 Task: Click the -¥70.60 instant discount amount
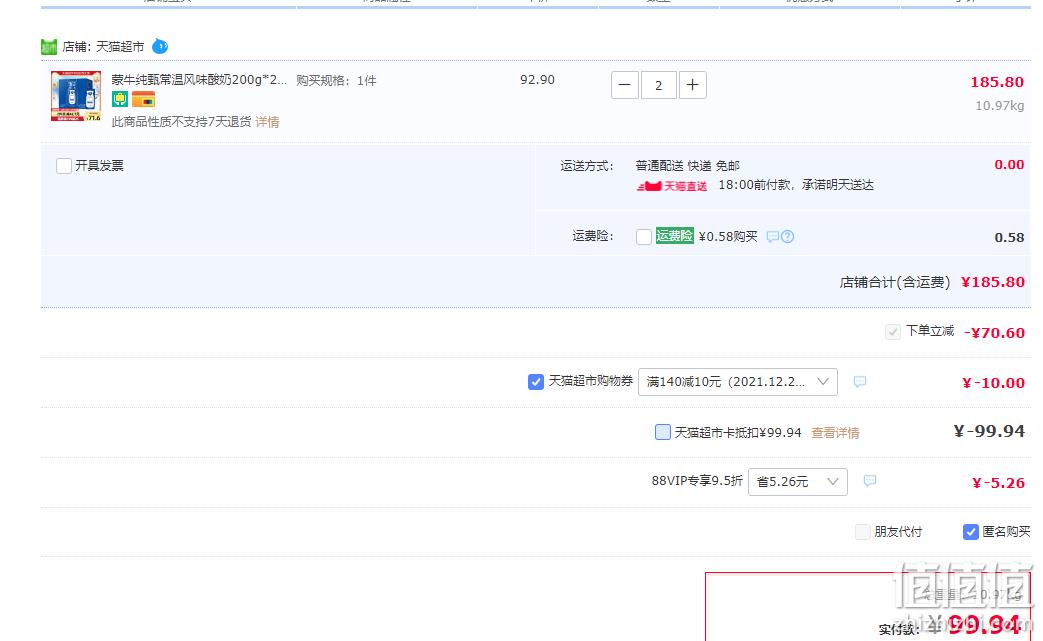[x=994, y=332]
